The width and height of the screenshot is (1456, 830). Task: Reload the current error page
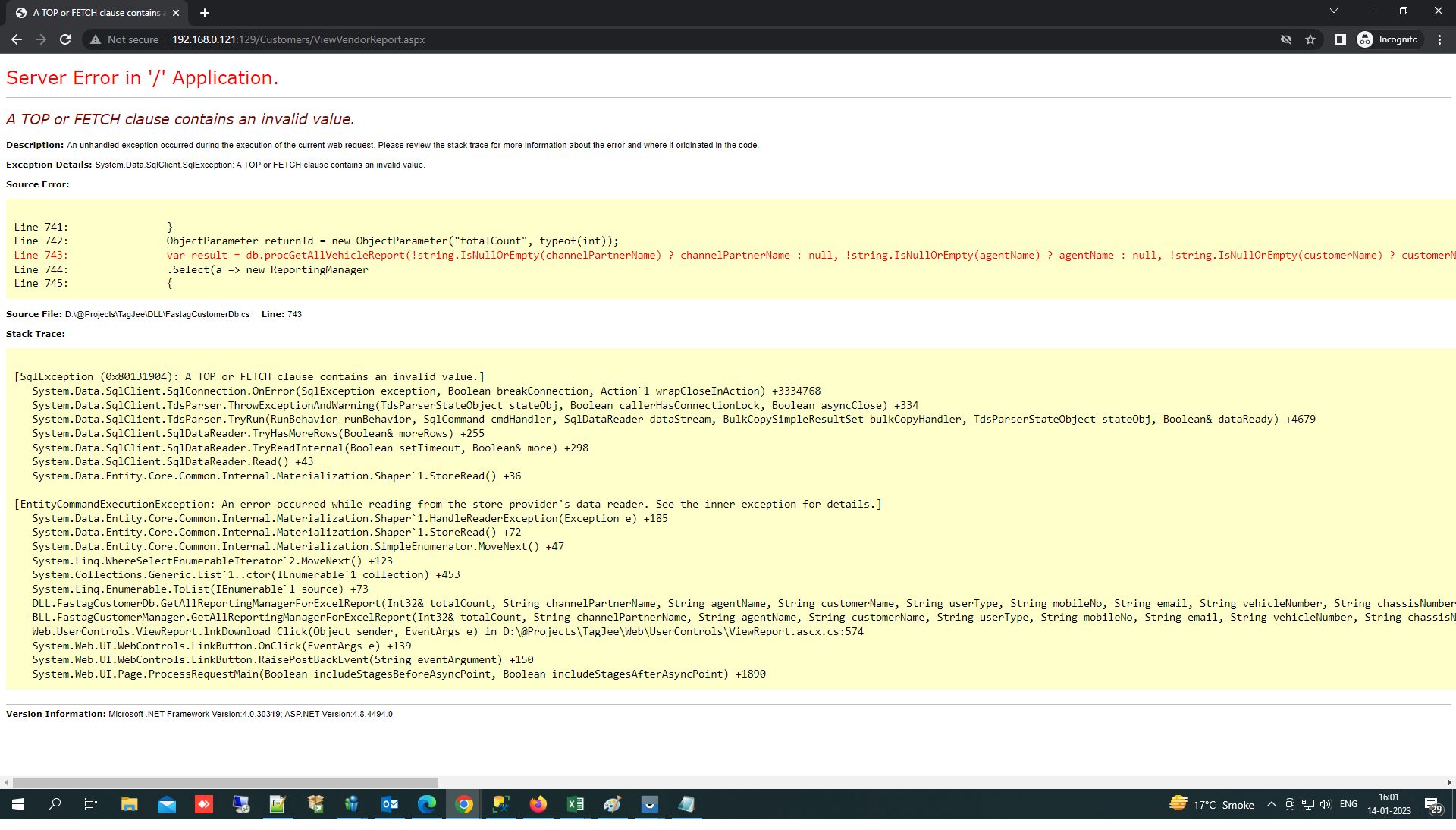[x=65, y=39]
